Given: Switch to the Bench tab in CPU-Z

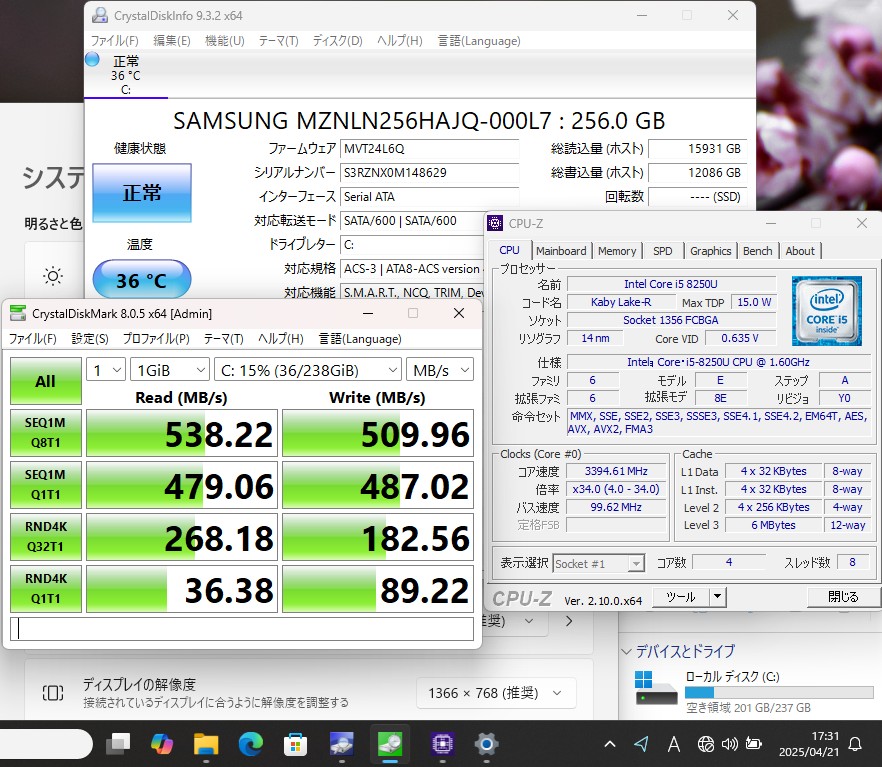Looking at the screenshot, I should pos(757,251).
